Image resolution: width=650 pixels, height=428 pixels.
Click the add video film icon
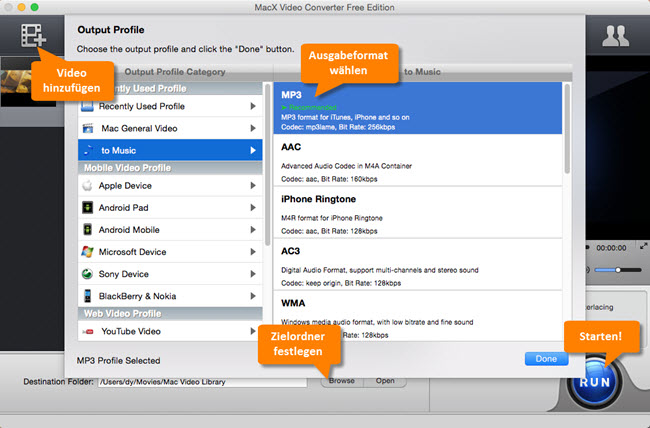click(x=33, y=35)
